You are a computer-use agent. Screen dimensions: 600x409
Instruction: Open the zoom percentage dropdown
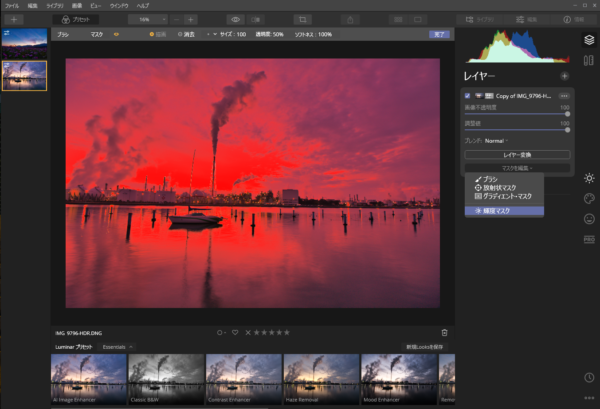click(x=150, y=19)
